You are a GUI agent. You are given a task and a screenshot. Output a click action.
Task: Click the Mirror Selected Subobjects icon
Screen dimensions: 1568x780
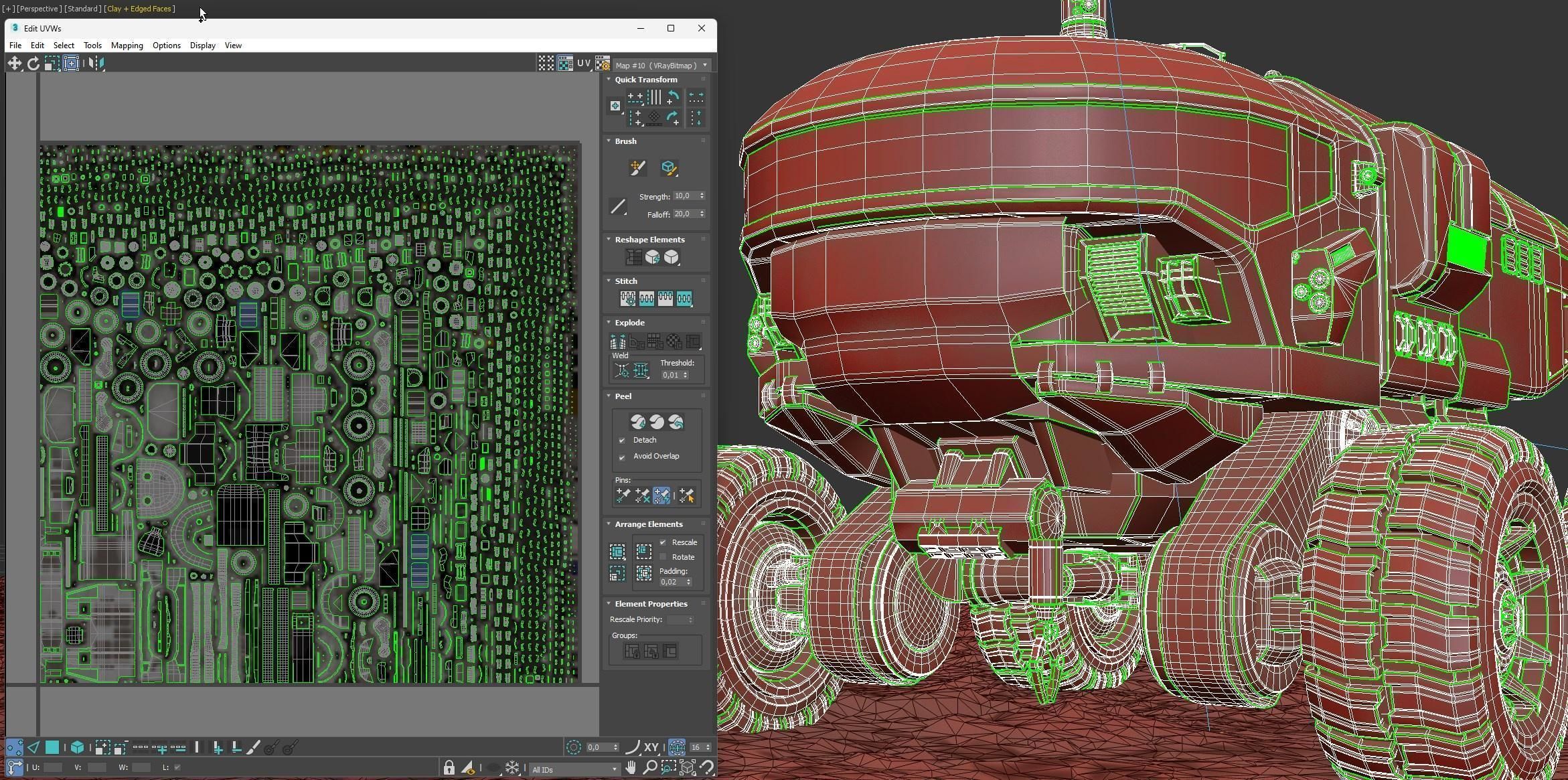(96, 63)
